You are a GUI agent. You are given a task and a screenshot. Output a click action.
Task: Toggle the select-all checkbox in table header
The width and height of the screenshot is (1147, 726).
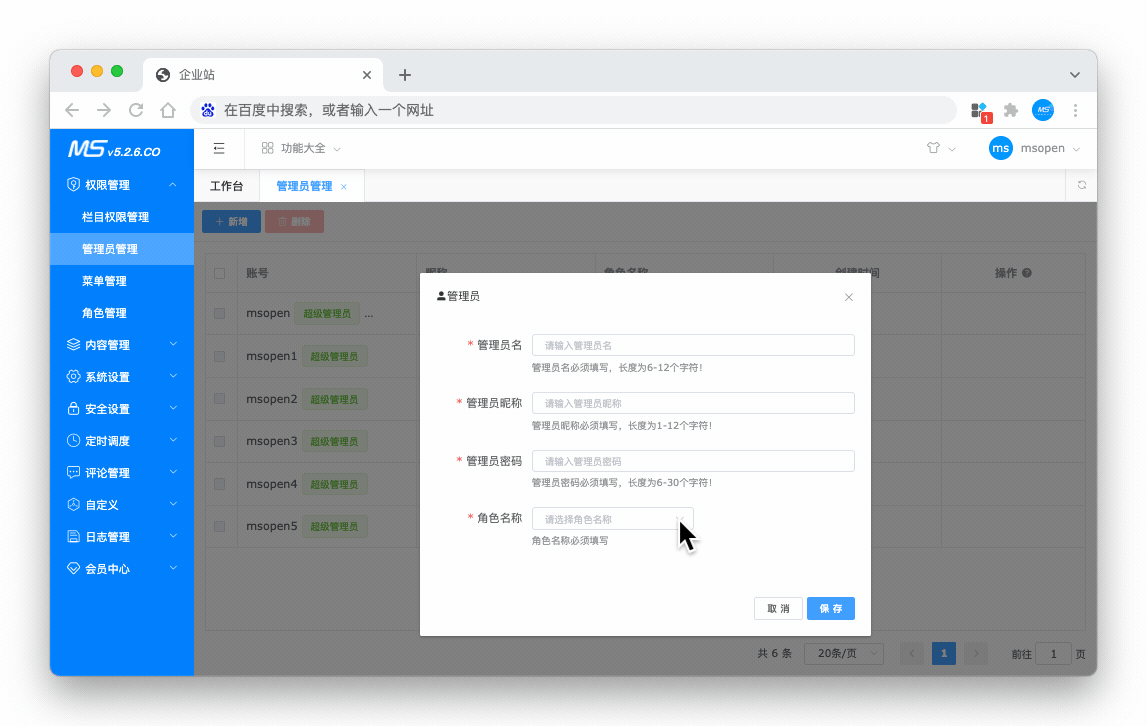coord(220,273)
